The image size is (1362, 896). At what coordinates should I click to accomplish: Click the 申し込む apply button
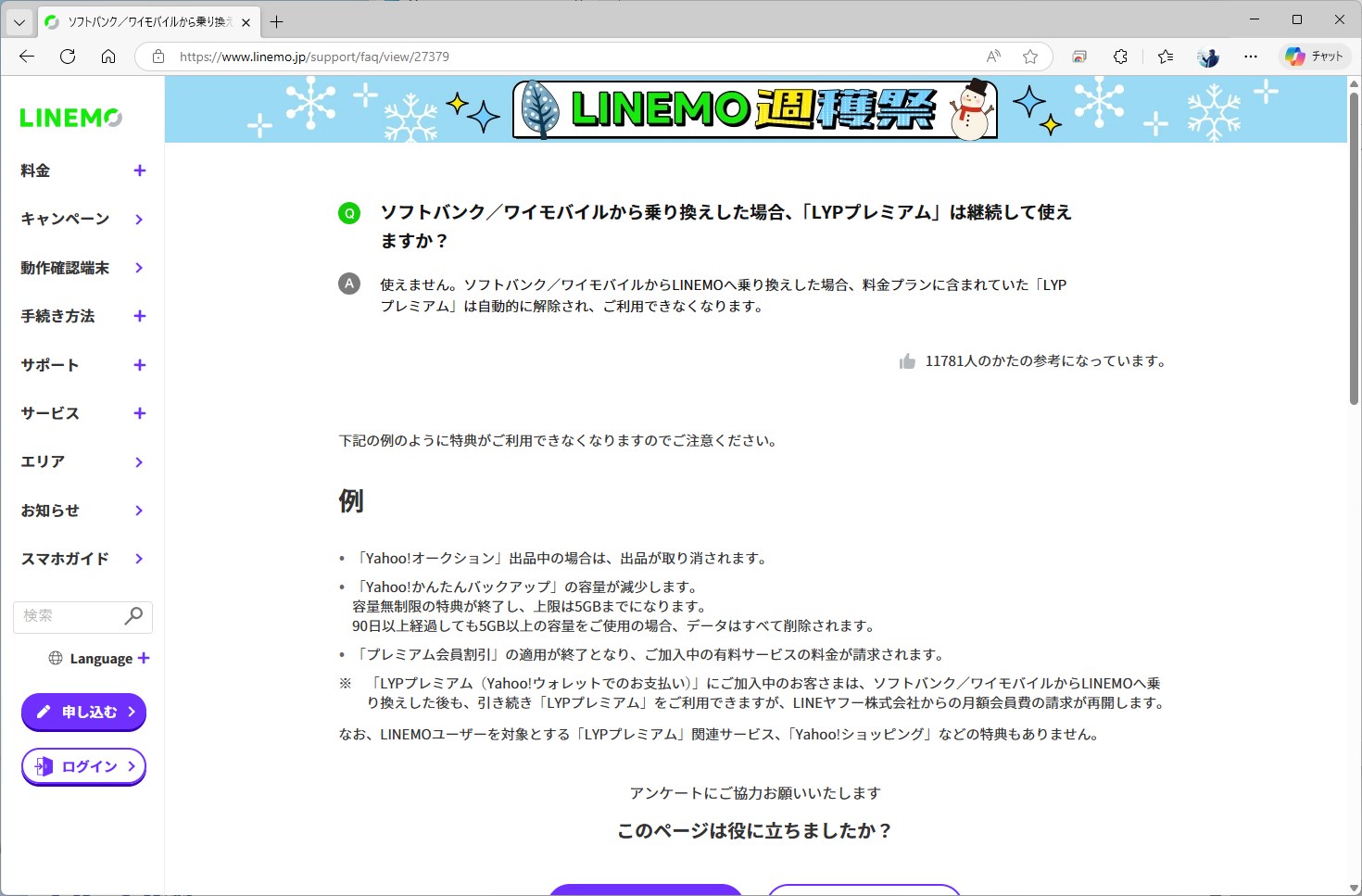[83, 712]
